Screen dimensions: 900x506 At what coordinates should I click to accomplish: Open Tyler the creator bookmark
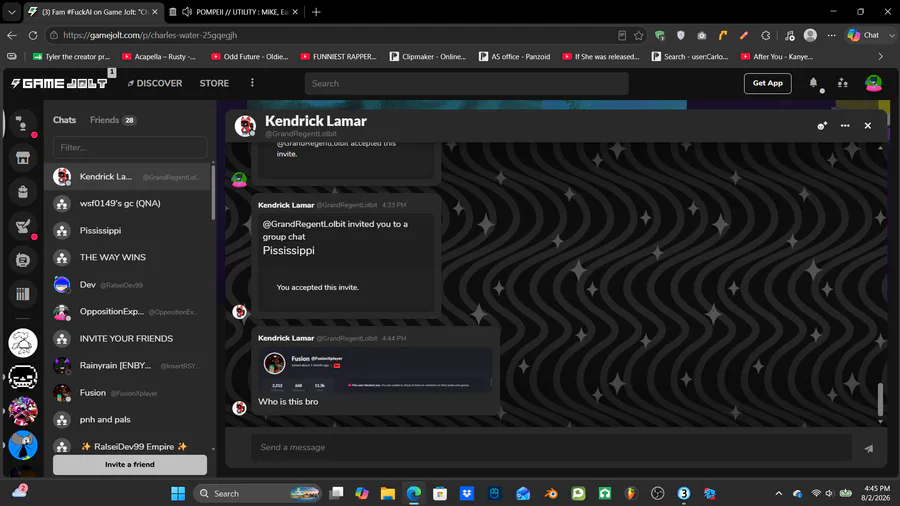pos(71,56)
